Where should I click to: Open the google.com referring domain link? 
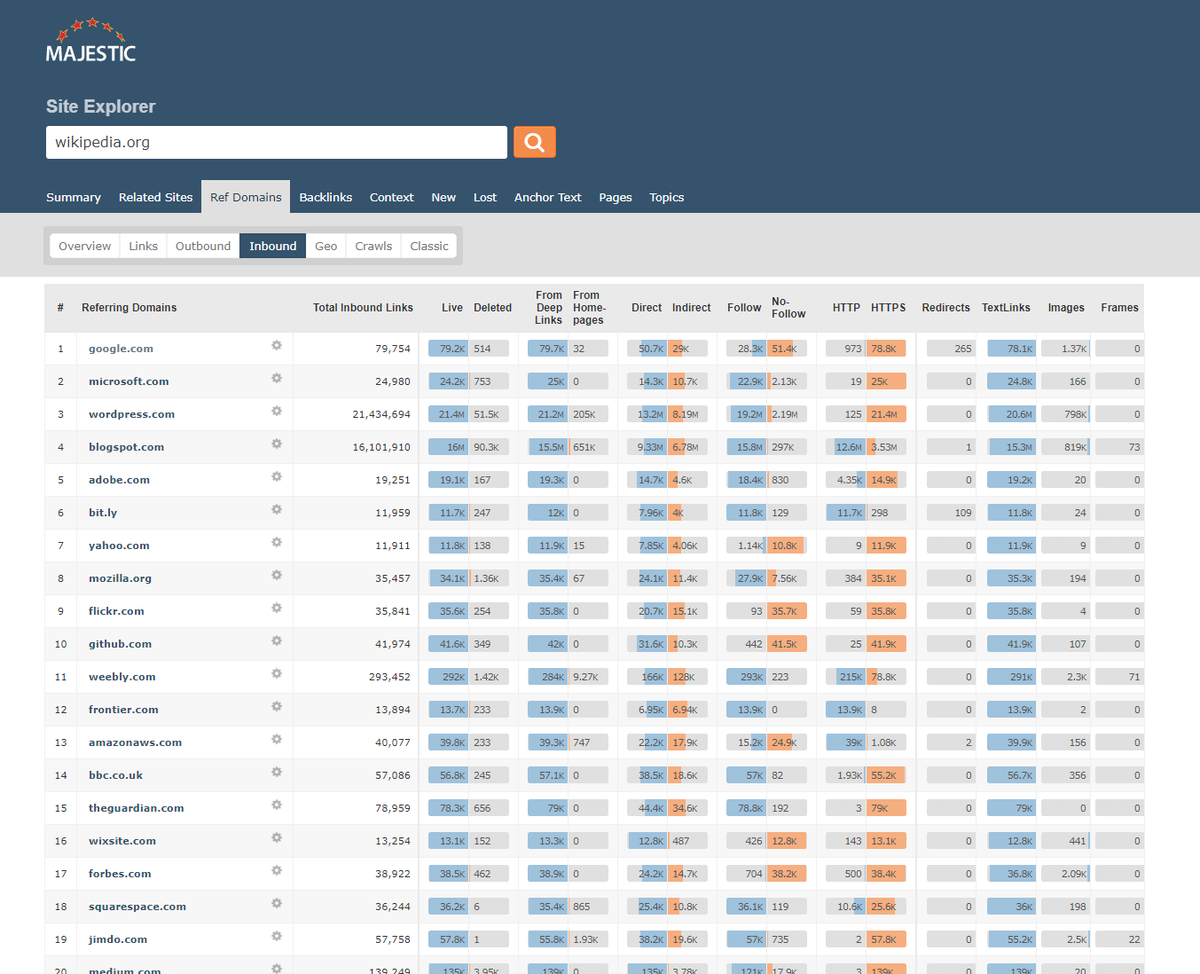point(121,349)
